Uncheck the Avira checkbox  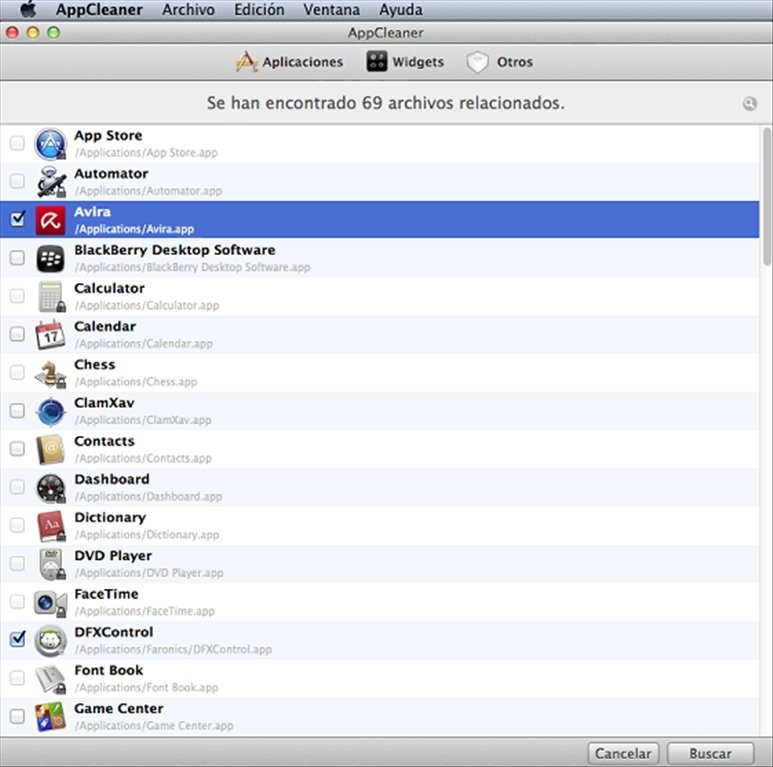tap(18, 218)
